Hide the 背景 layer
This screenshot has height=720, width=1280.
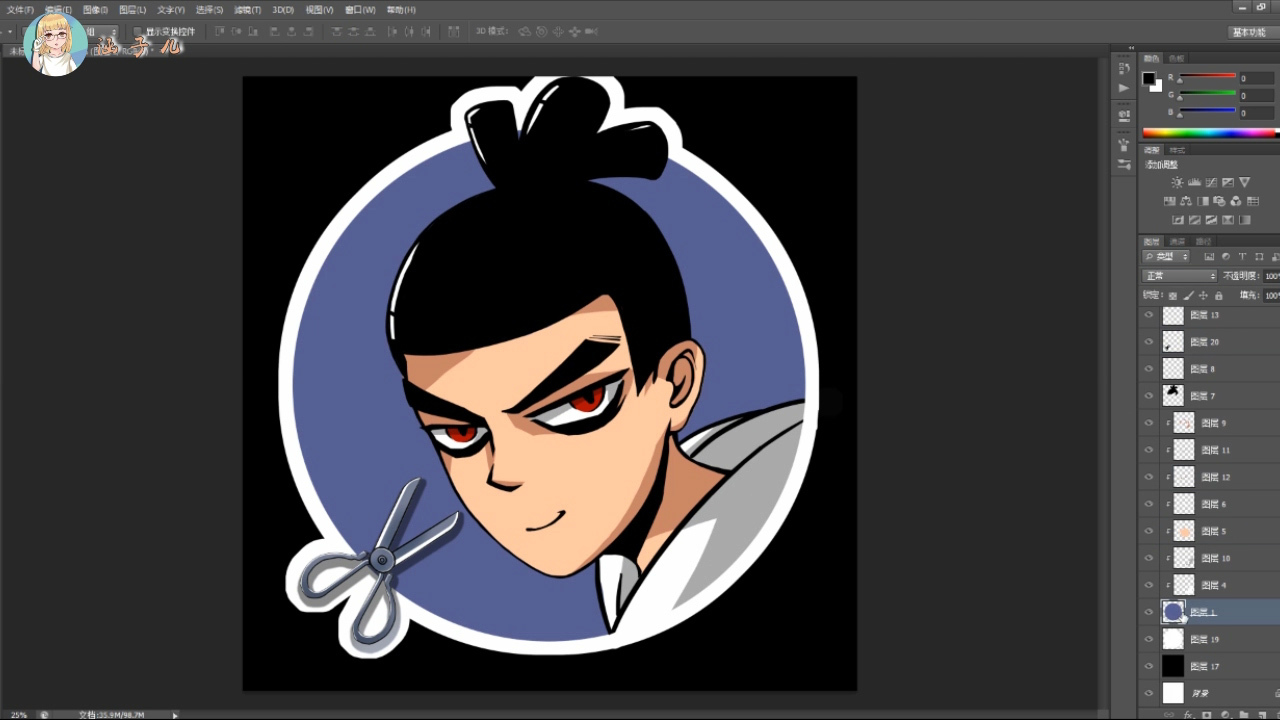[1149, 693]
